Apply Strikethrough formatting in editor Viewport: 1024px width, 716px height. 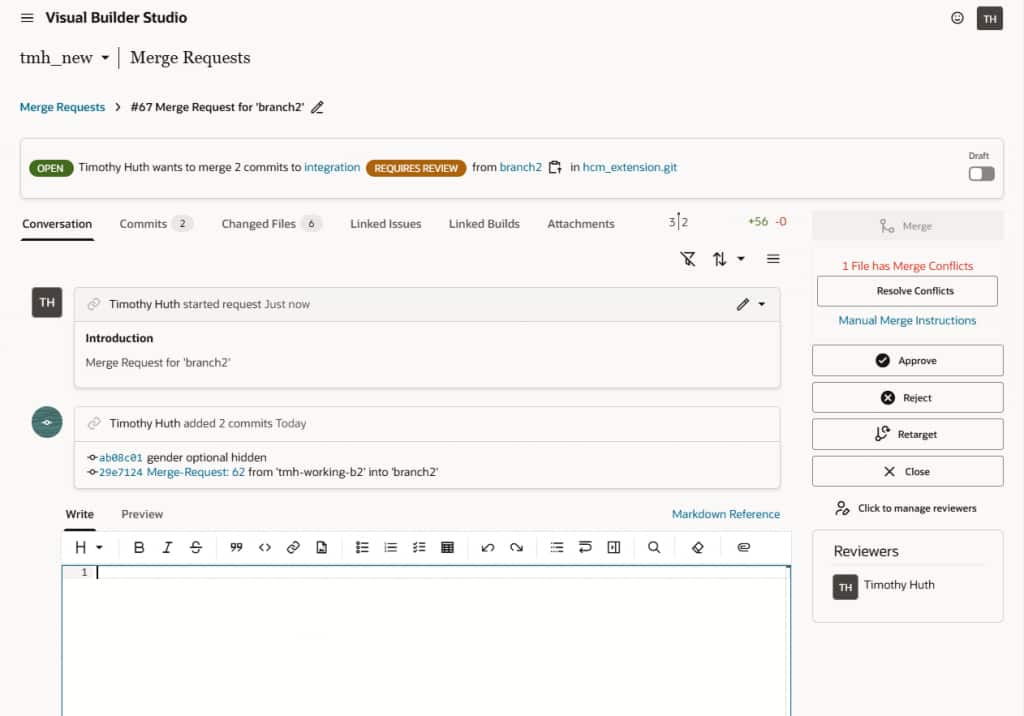[x=196, y=547]
